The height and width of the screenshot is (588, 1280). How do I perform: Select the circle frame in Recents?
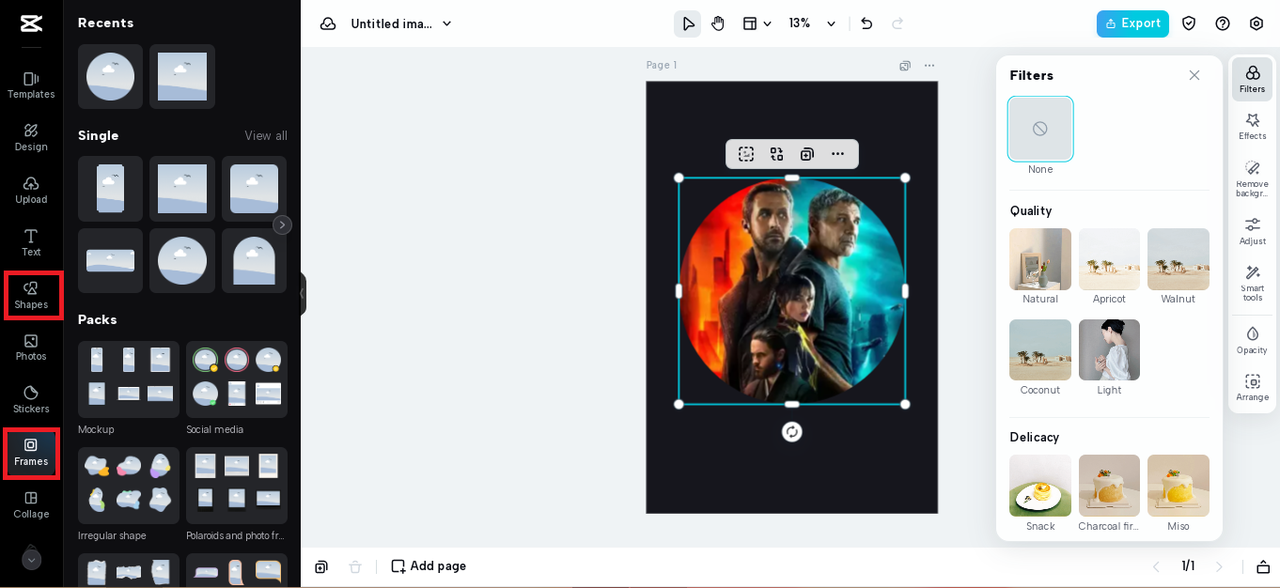pyautogui.click(x=110, y=77)
